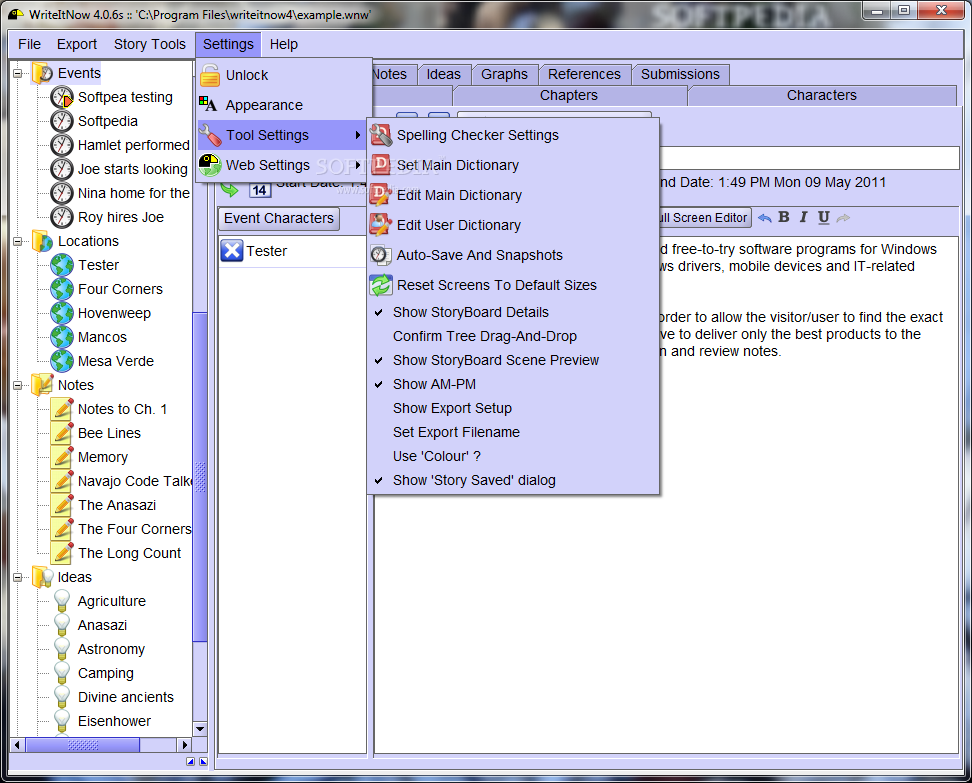
Task: Click the tree scroll down arrow
Action: 200,728
